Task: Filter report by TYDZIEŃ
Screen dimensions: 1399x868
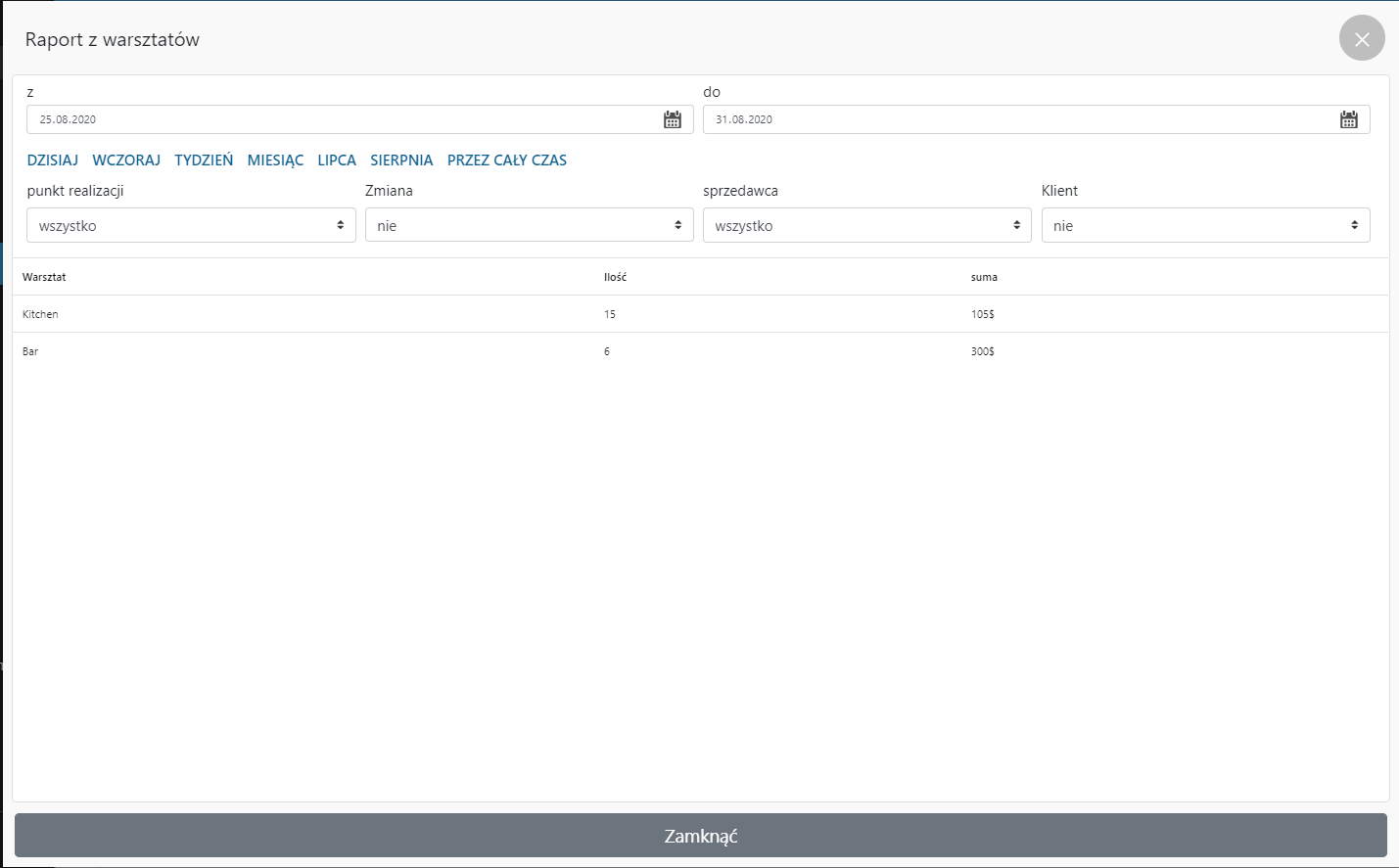Action: (204, 160)
